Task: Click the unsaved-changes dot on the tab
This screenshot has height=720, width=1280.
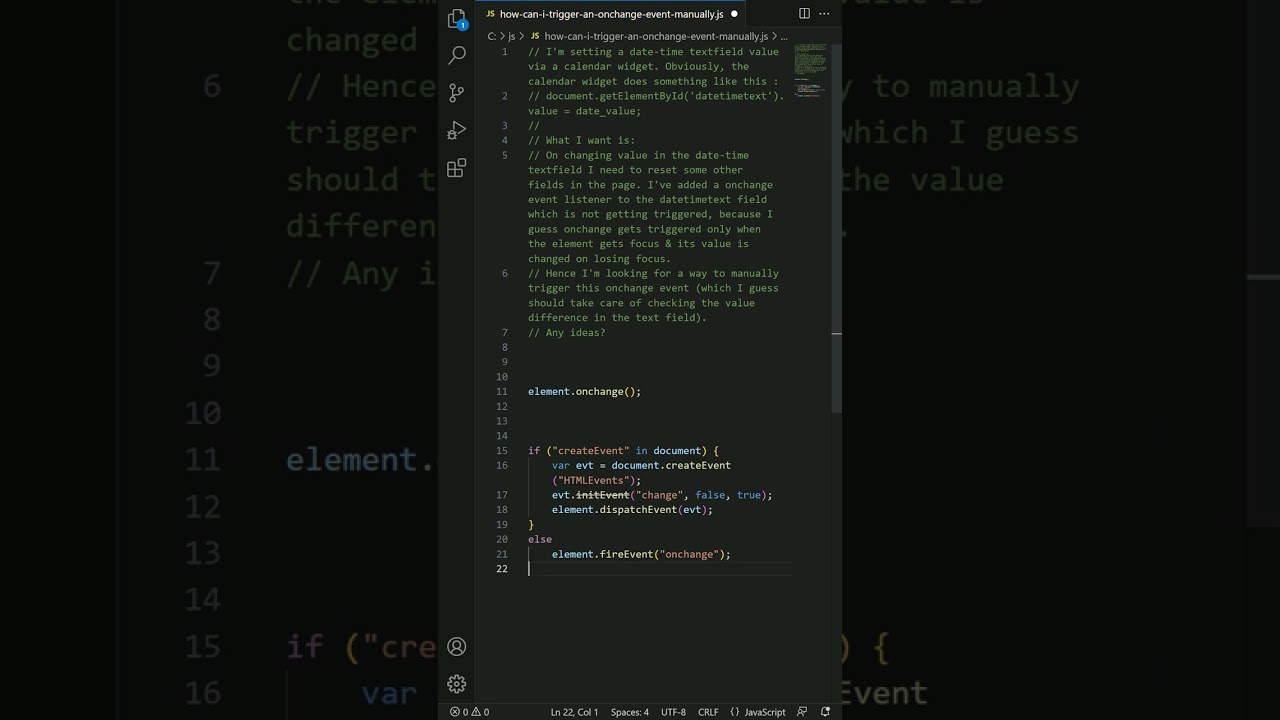Action: (734, 14)
